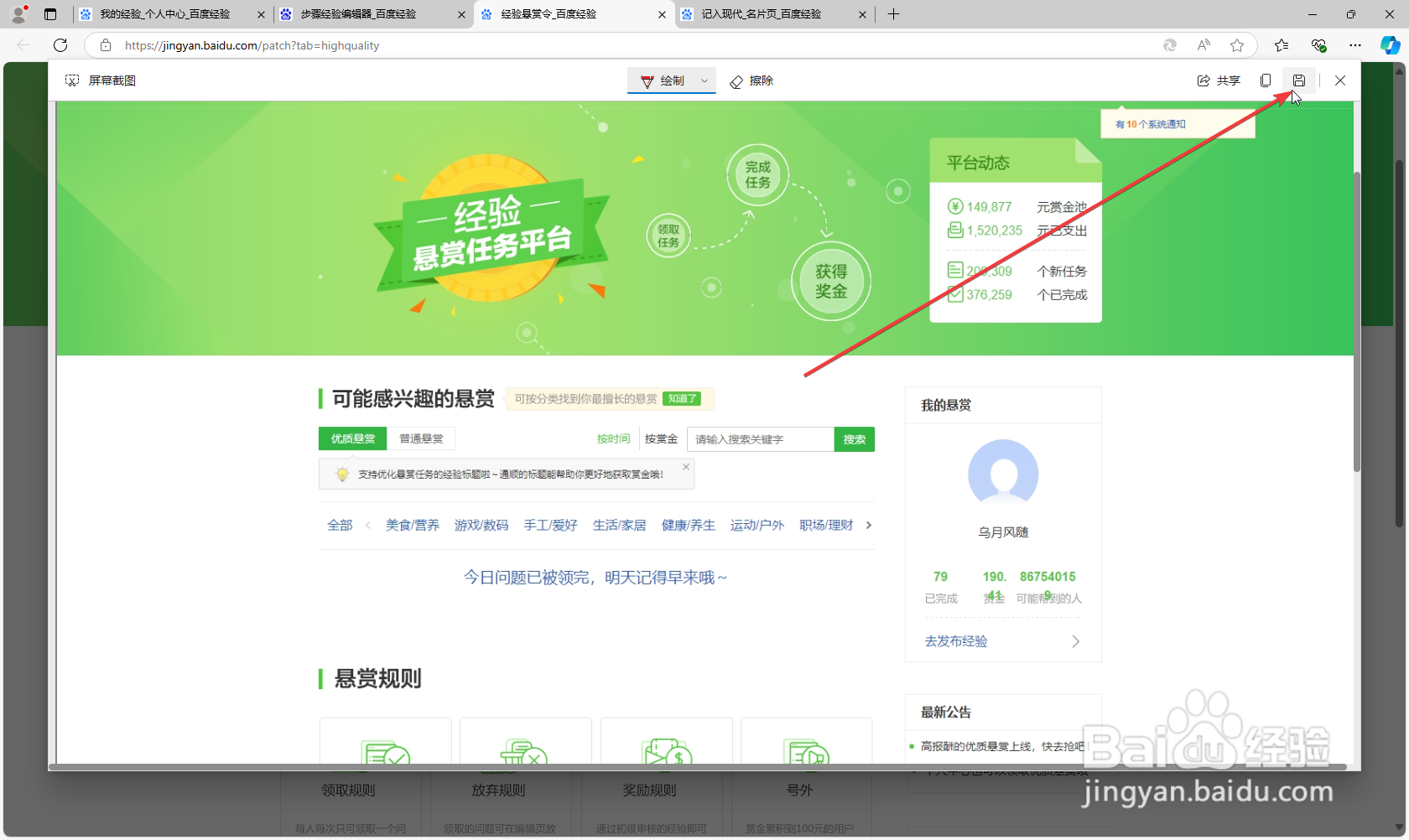Open the 有10个系统通知 notification
The height and width of the screenshot is (840, 1409).
tap(1150, 124)
